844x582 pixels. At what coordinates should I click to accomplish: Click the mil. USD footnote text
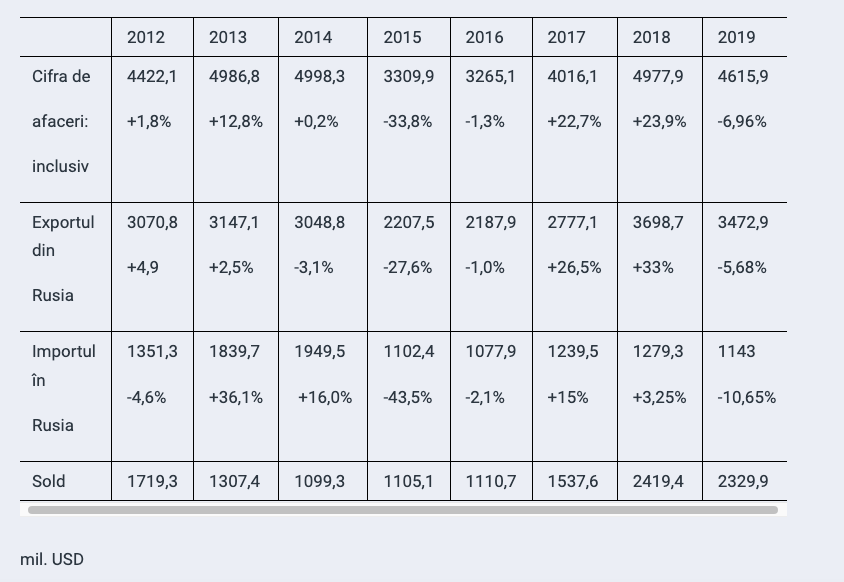pyautogui.click(x=52, y=559)
